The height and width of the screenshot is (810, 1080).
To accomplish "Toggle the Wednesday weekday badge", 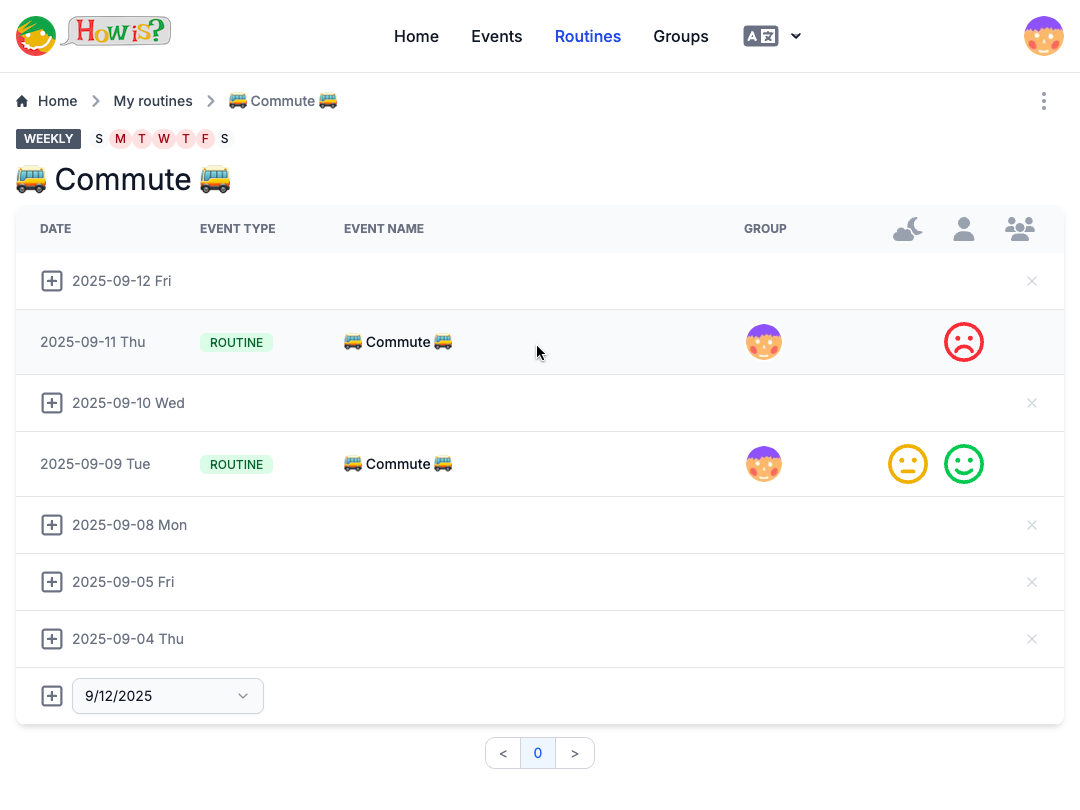I will [164, 139].
